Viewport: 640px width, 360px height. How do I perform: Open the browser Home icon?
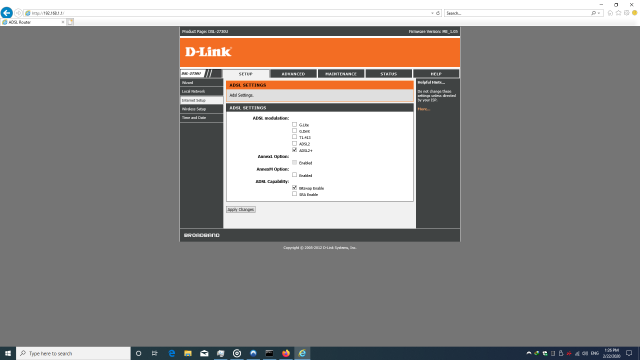(x=610, y=13)
